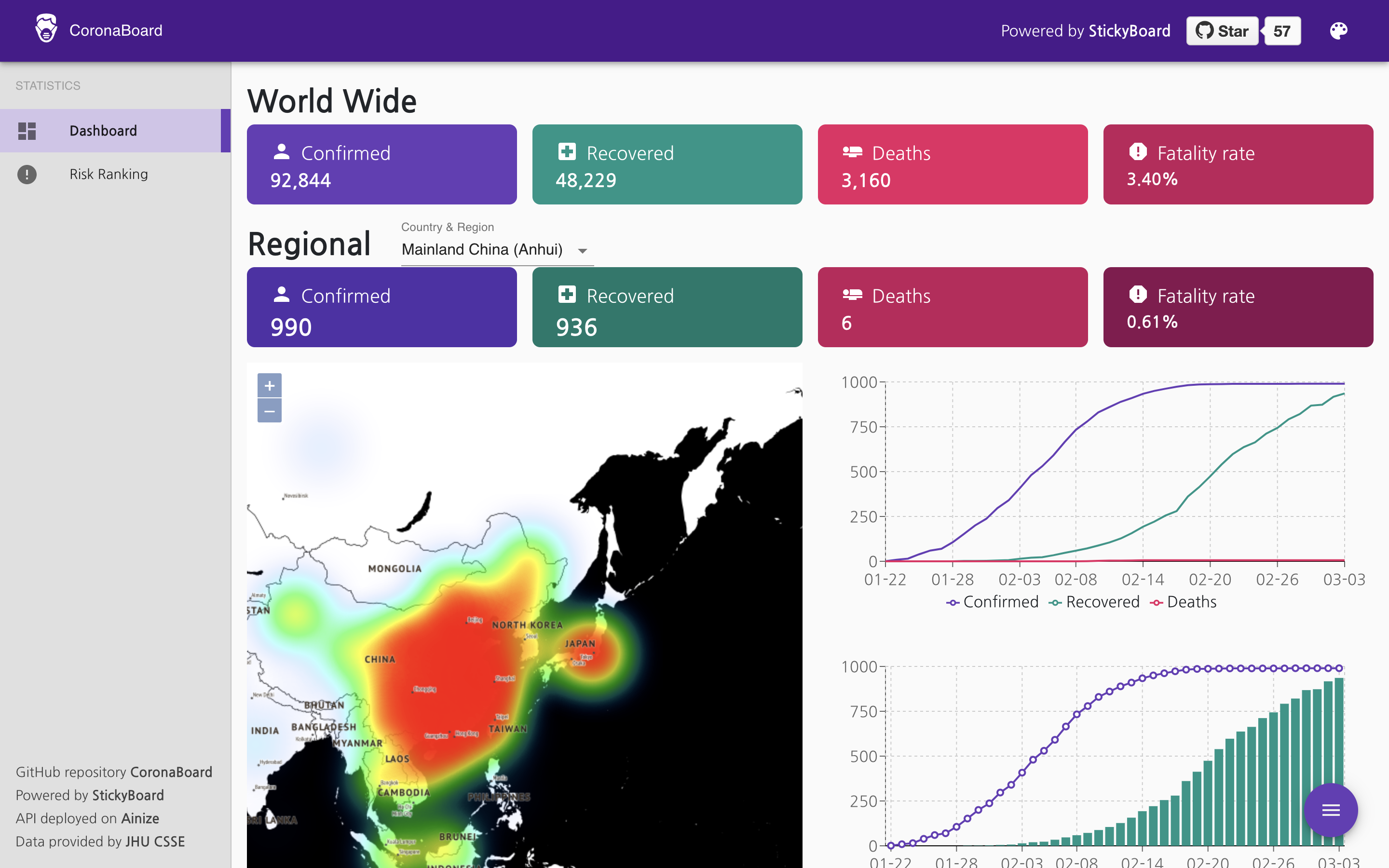The image size is (1389, 868).
Task: Open the Mainland China (Anhui) selector
Action: click(x=482, y=250)
